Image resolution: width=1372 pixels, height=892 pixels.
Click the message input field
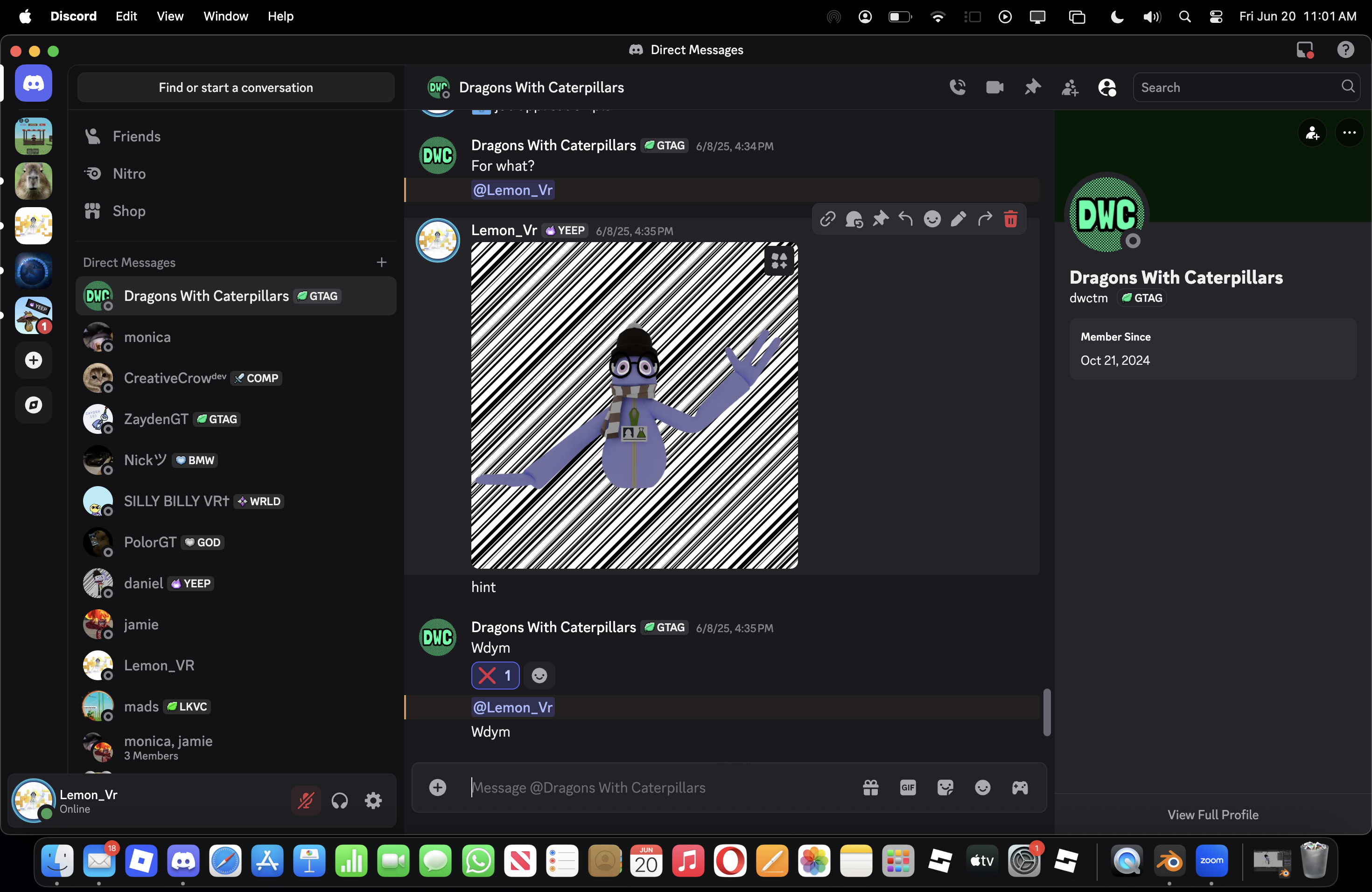tap(660, 787)
